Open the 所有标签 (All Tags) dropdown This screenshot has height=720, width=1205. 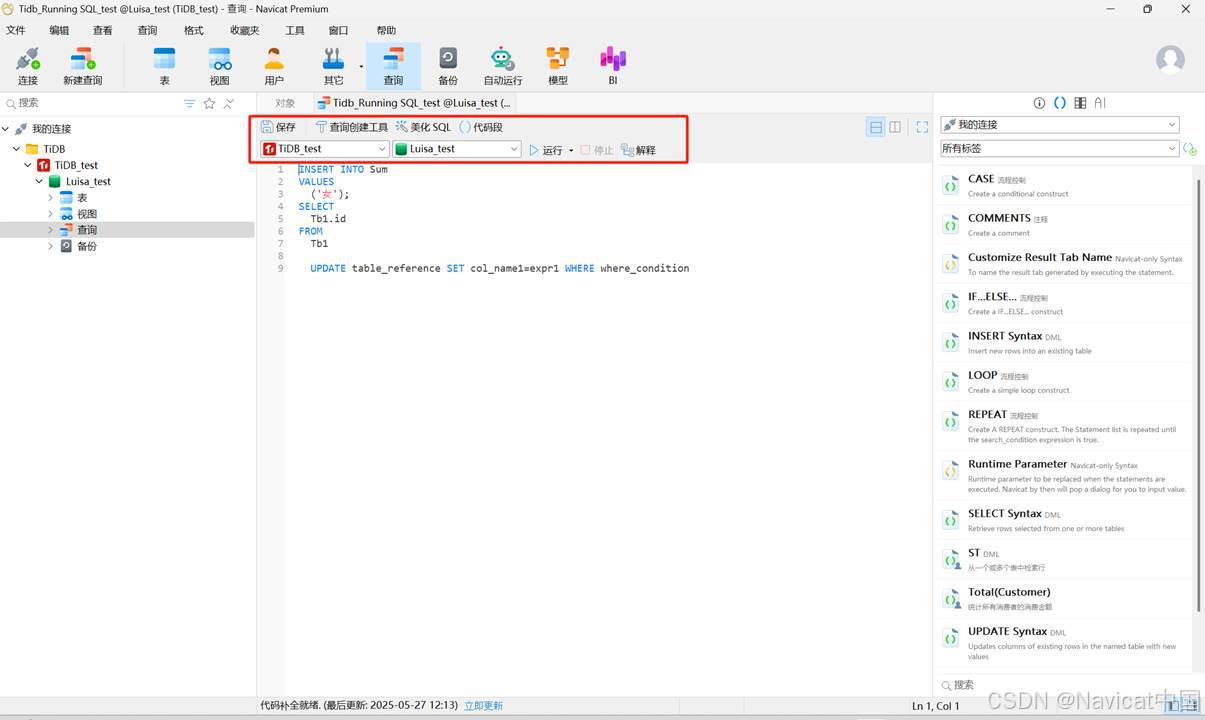[1059, 148]
